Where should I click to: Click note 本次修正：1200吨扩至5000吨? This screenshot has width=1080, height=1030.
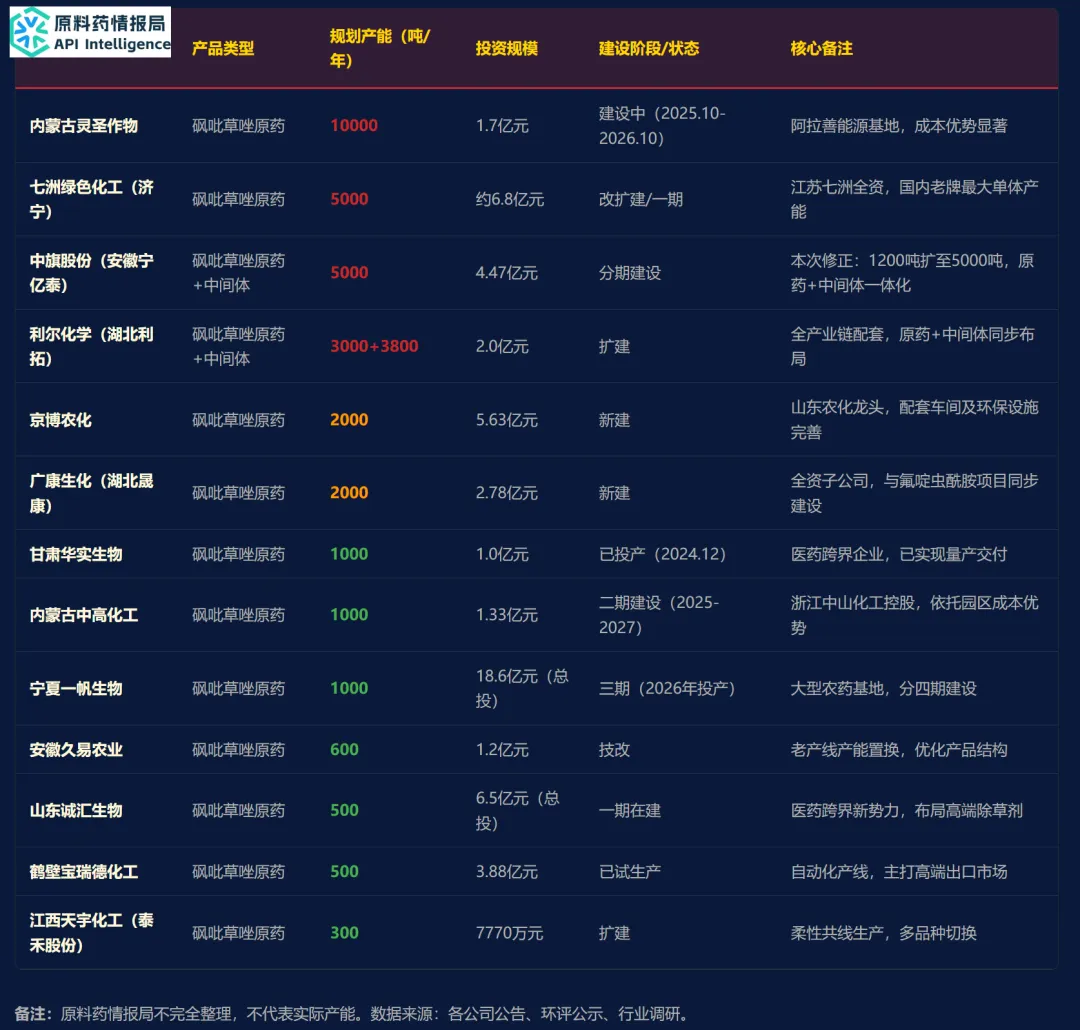pyautogui.click(x=896, y=260)
